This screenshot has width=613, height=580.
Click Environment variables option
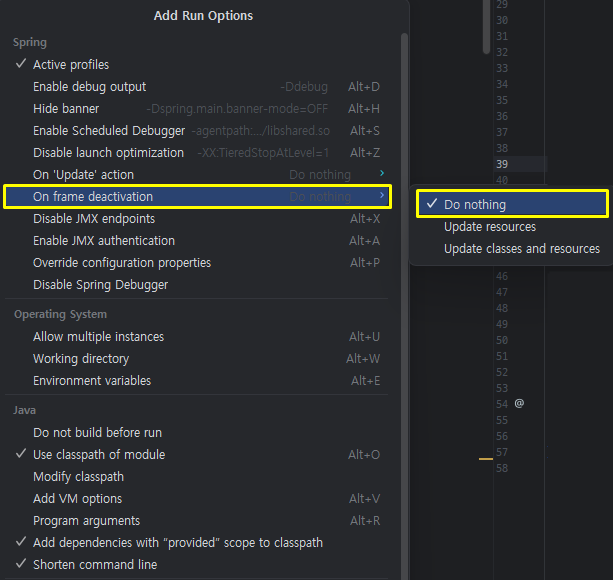pyautogui.click(x=197, y=380)
